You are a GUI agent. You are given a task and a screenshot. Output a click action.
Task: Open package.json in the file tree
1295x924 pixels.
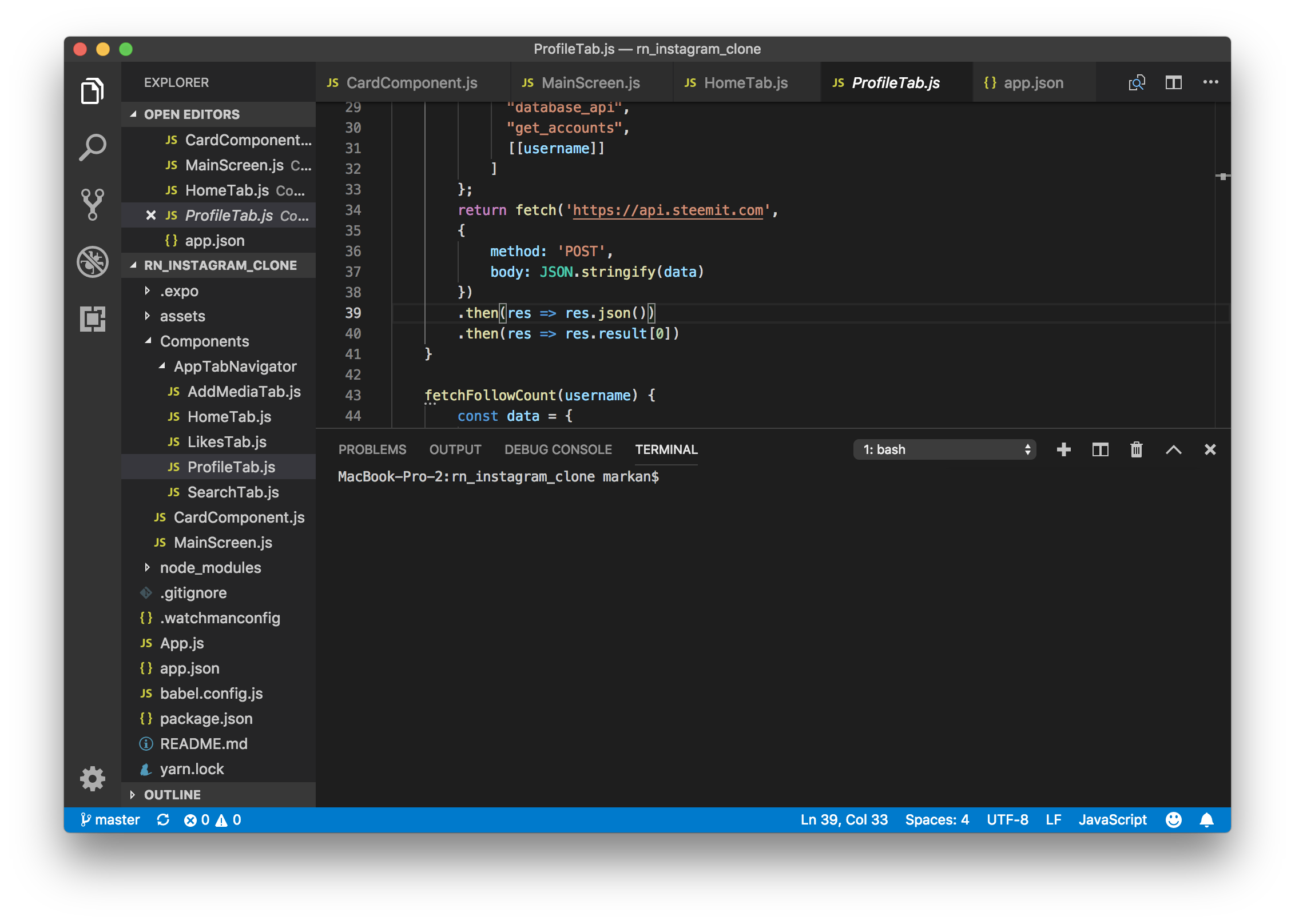point(206,719)
